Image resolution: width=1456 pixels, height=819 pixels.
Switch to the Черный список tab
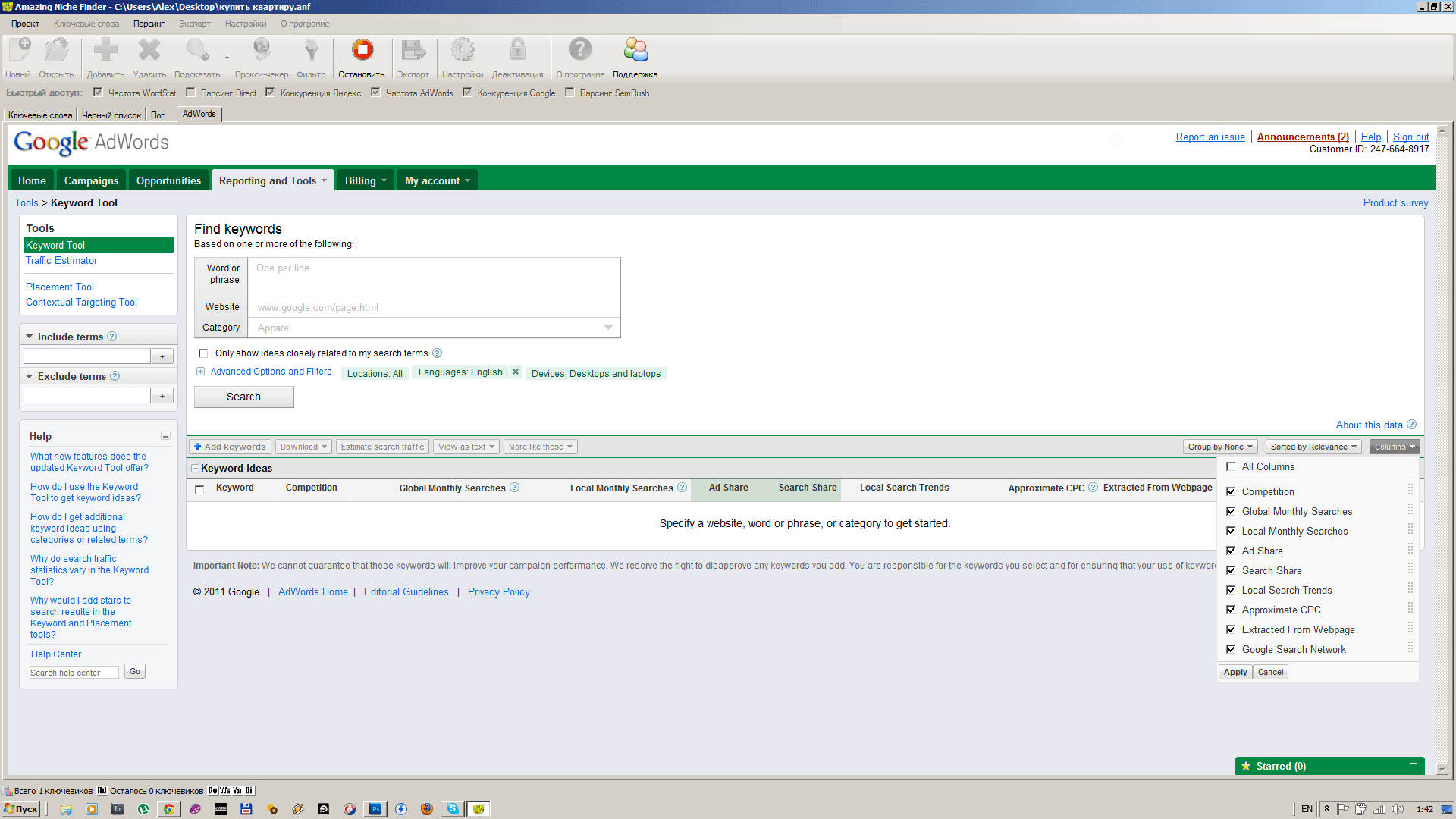pos(111,115)
